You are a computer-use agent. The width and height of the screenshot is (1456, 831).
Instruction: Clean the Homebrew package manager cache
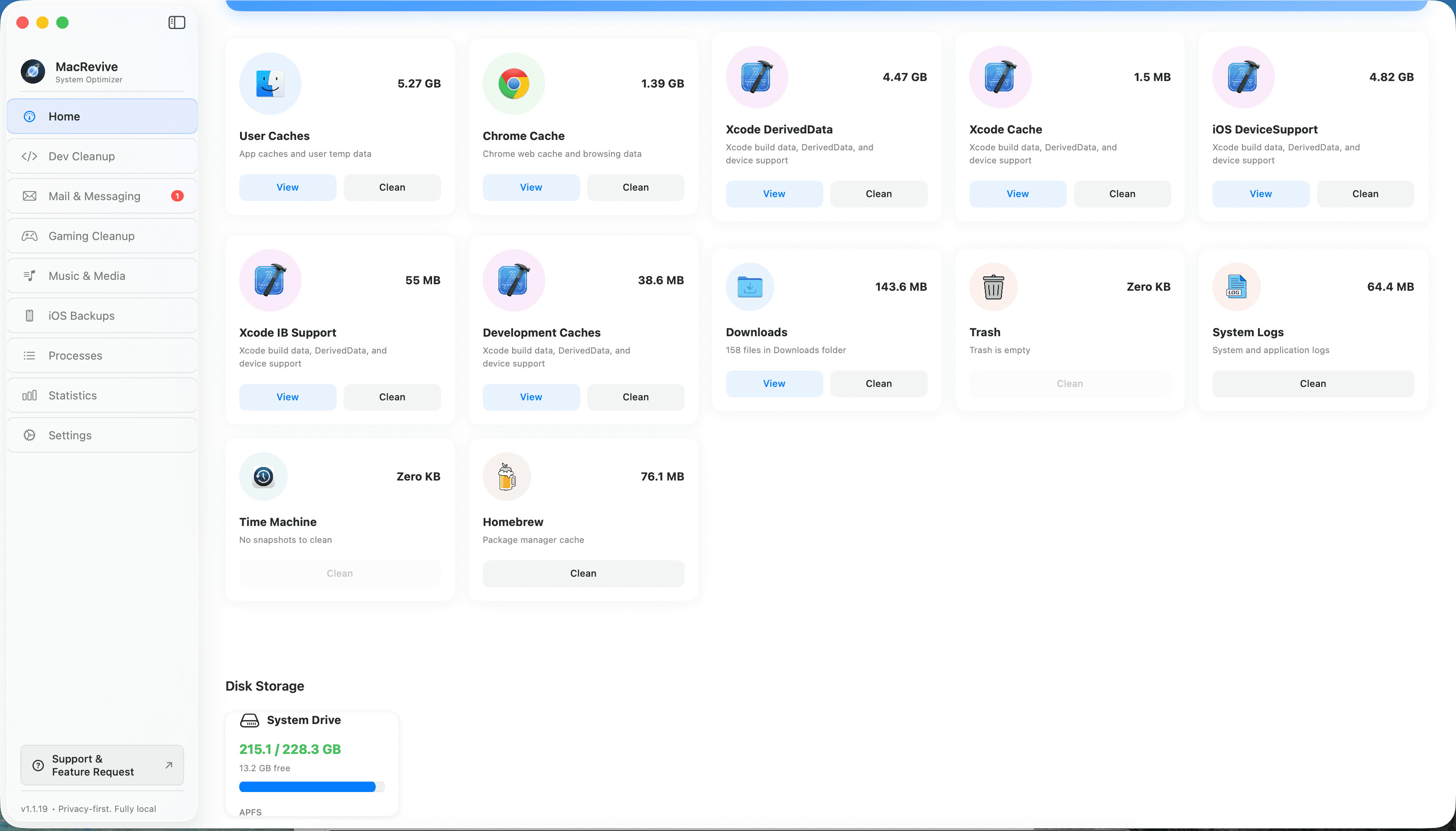(583, 573)
